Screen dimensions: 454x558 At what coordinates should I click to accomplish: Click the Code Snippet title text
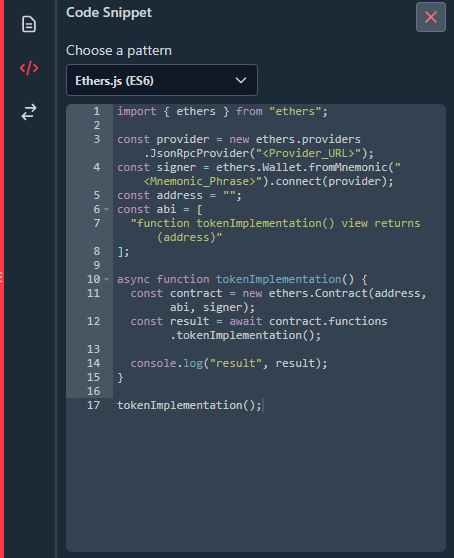[109, 13]
